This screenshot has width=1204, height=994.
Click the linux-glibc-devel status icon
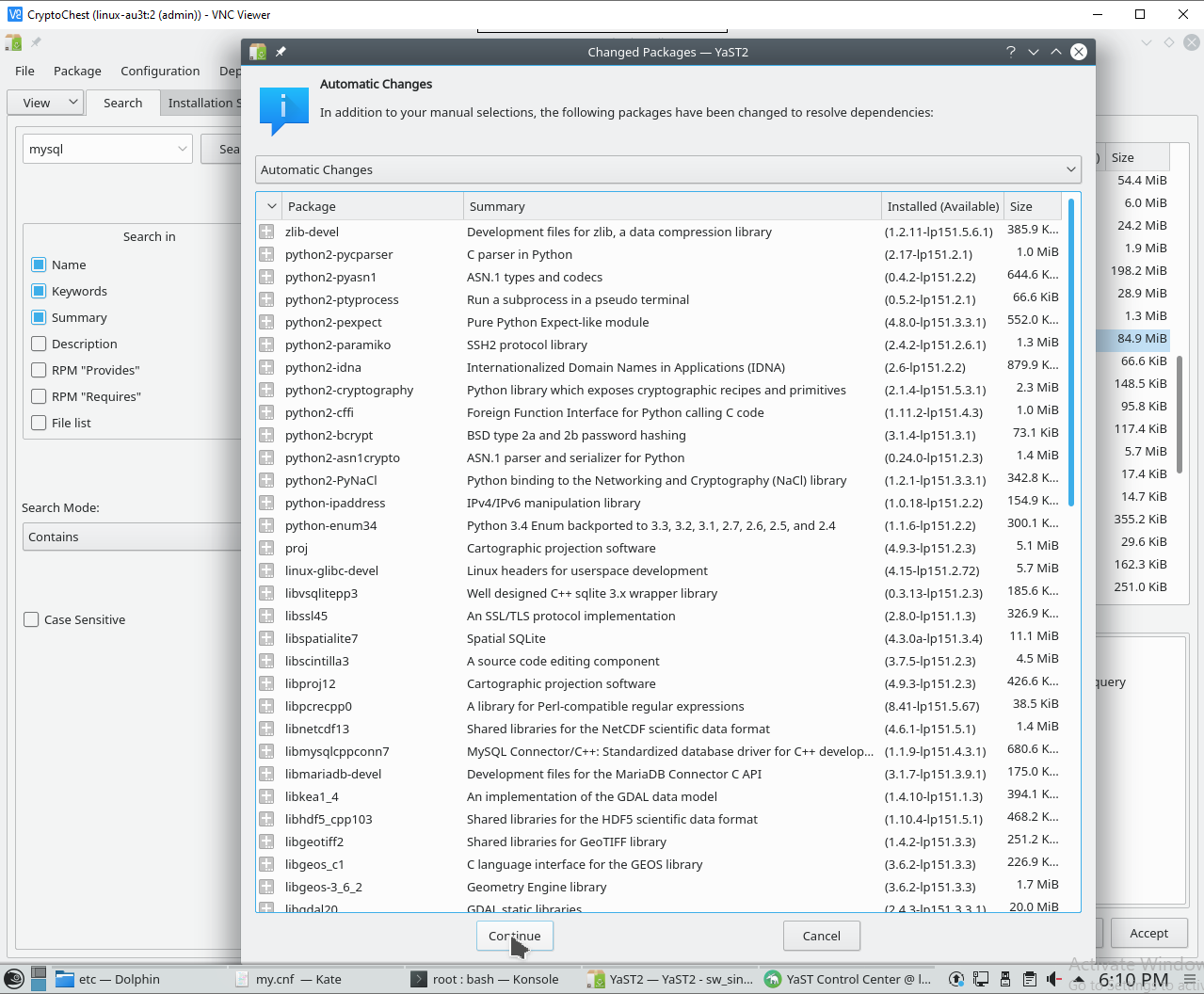pyautogui.click(x=266, y=570)
